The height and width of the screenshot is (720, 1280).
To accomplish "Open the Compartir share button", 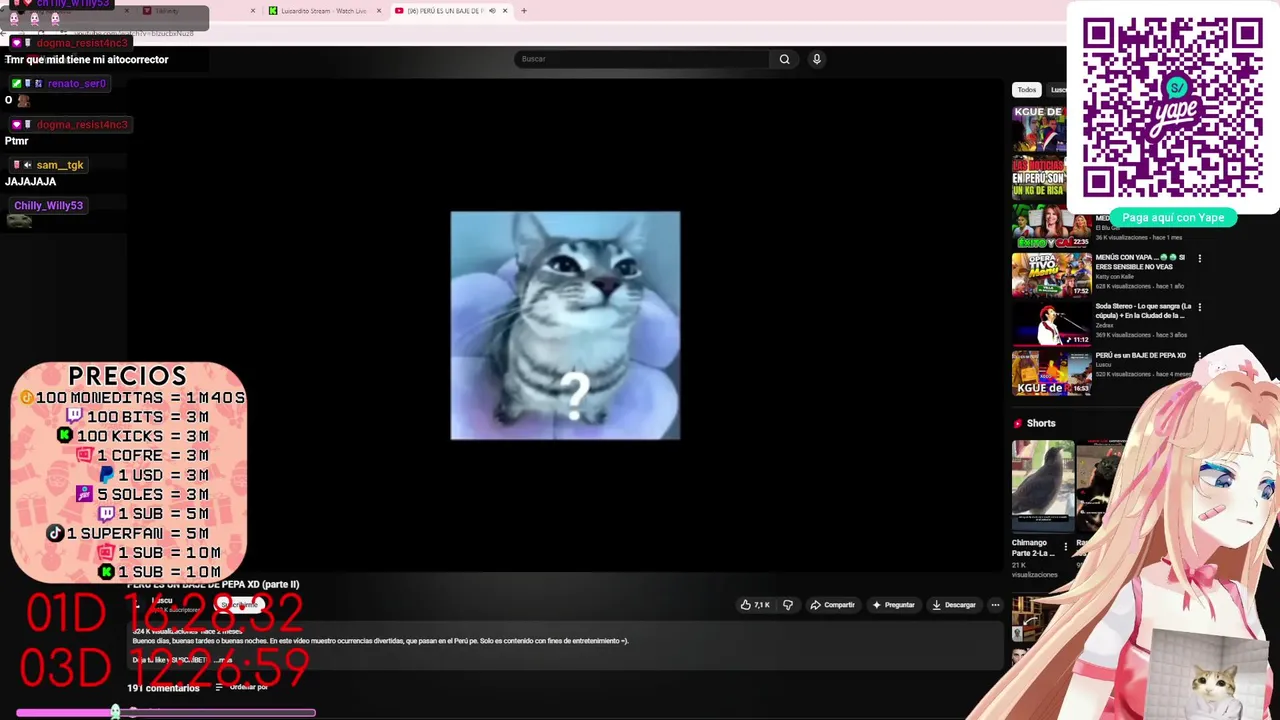I will click(832, 605).
